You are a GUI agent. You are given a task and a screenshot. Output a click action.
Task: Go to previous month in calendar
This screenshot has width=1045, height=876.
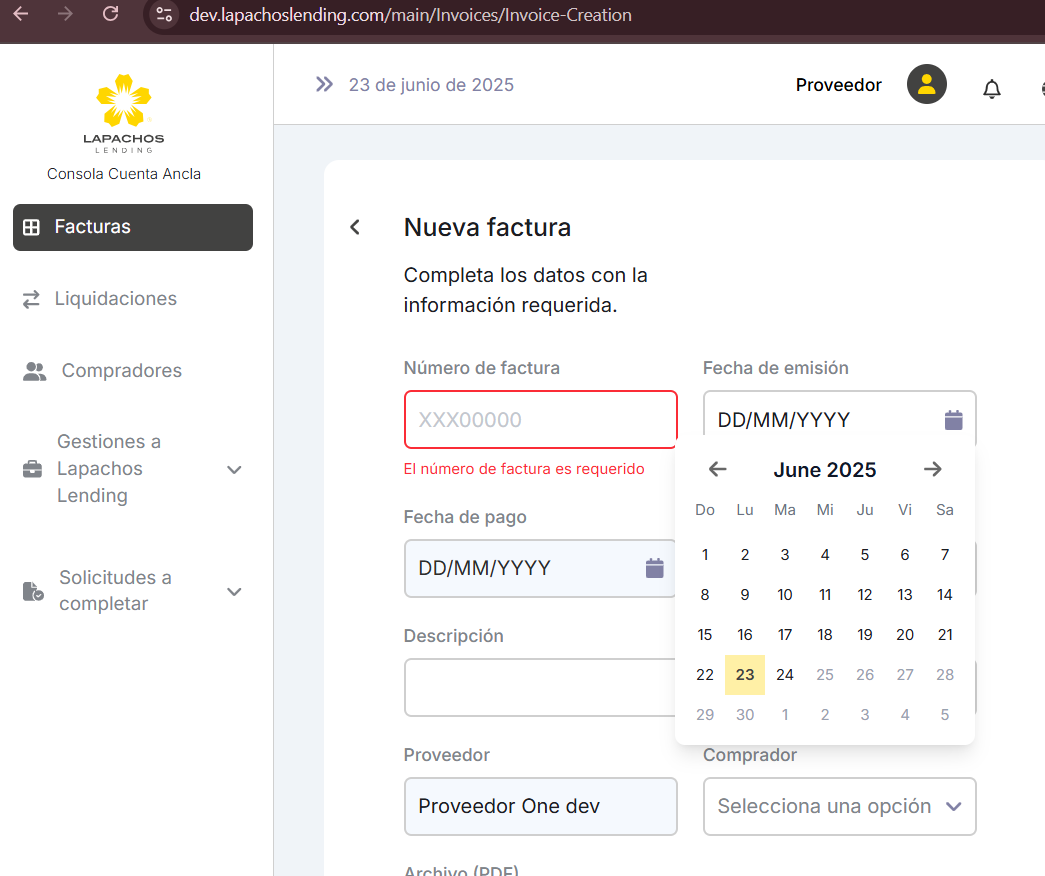(717, 469)
